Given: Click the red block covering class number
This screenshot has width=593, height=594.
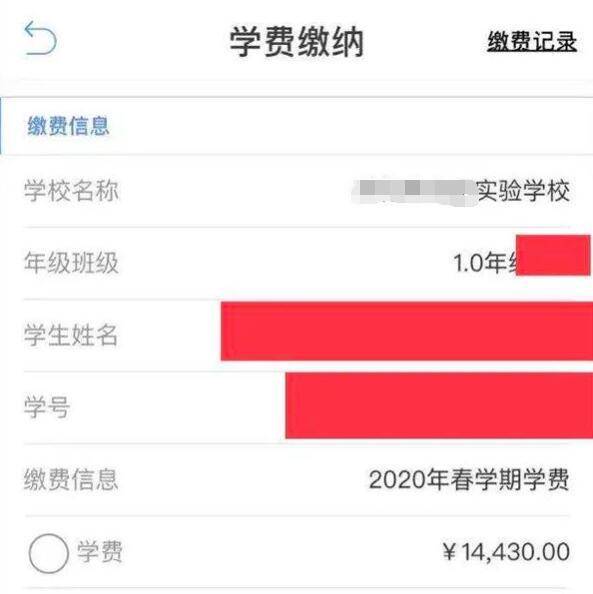Looking at the screenshot, I should pos(553,255).
